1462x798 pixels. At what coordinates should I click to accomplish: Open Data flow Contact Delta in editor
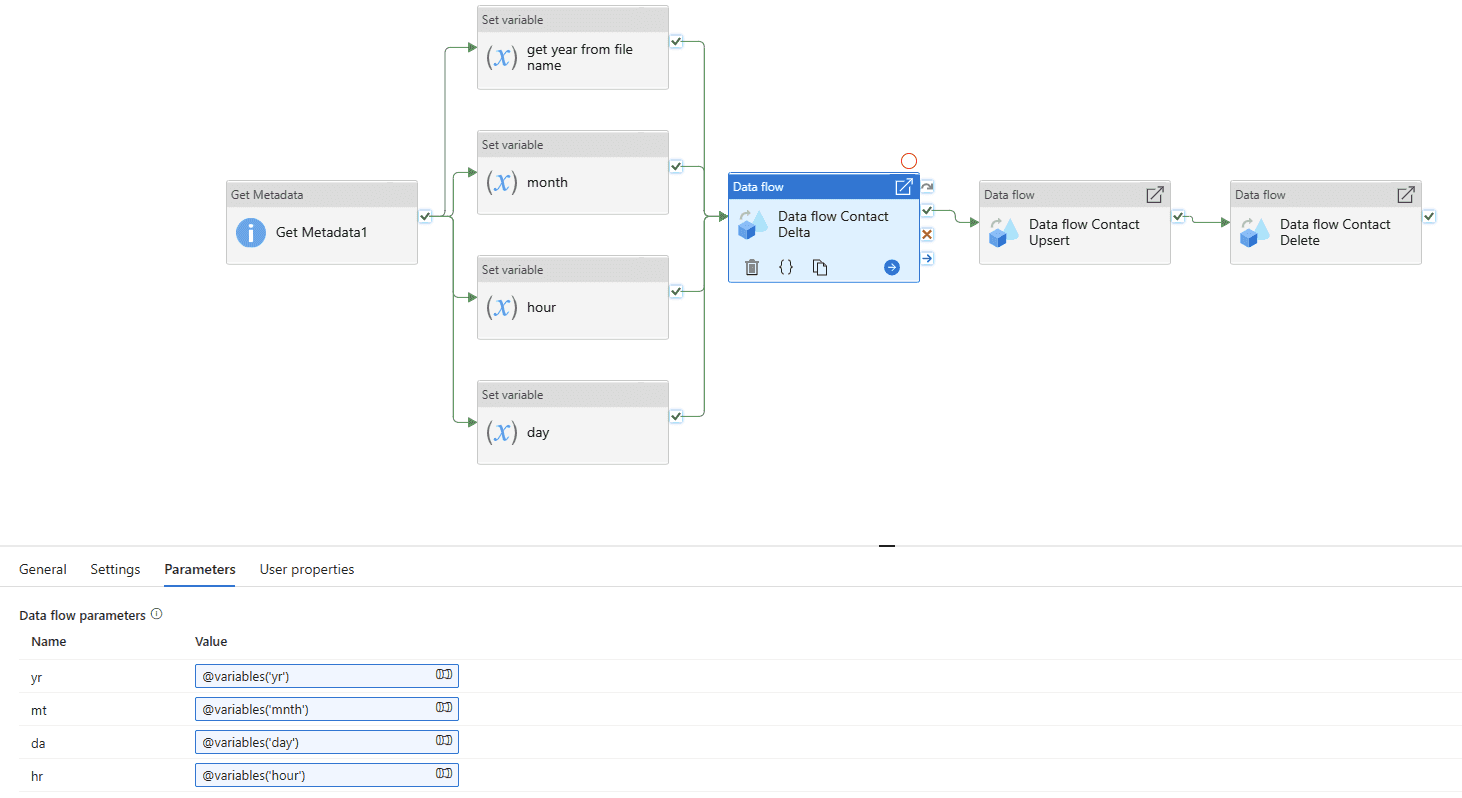[x=903, y=187]
